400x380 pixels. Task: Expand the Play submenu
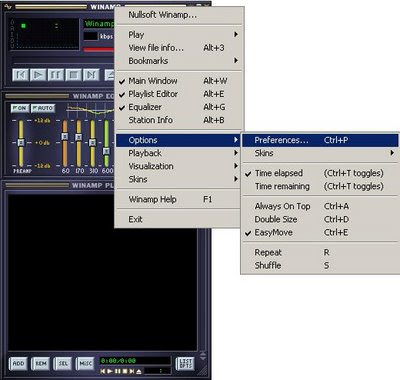pyautogui.click(x=178, y=35)
